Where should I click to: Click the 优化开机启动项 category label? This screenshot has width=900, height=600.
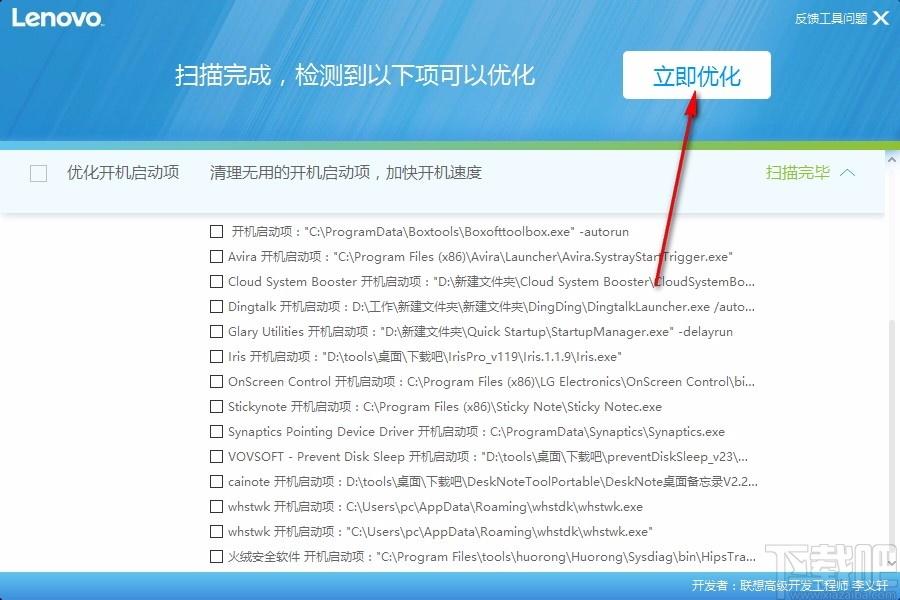123,172
